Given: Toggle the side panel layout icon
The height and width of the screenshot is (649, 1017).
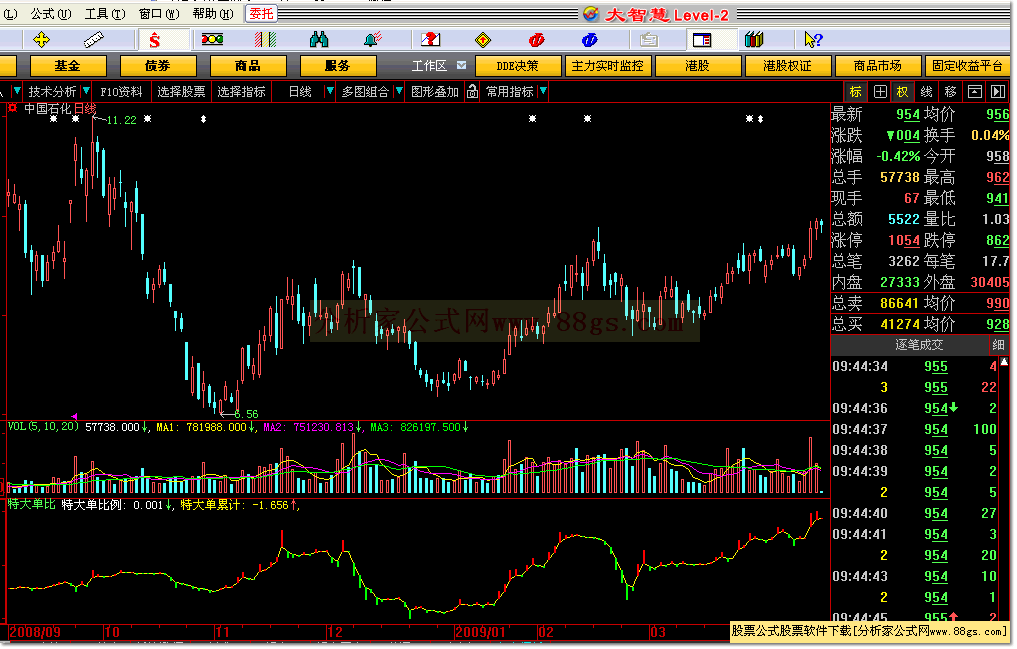Looking at the screenshot, I should [x=702, y=40].
